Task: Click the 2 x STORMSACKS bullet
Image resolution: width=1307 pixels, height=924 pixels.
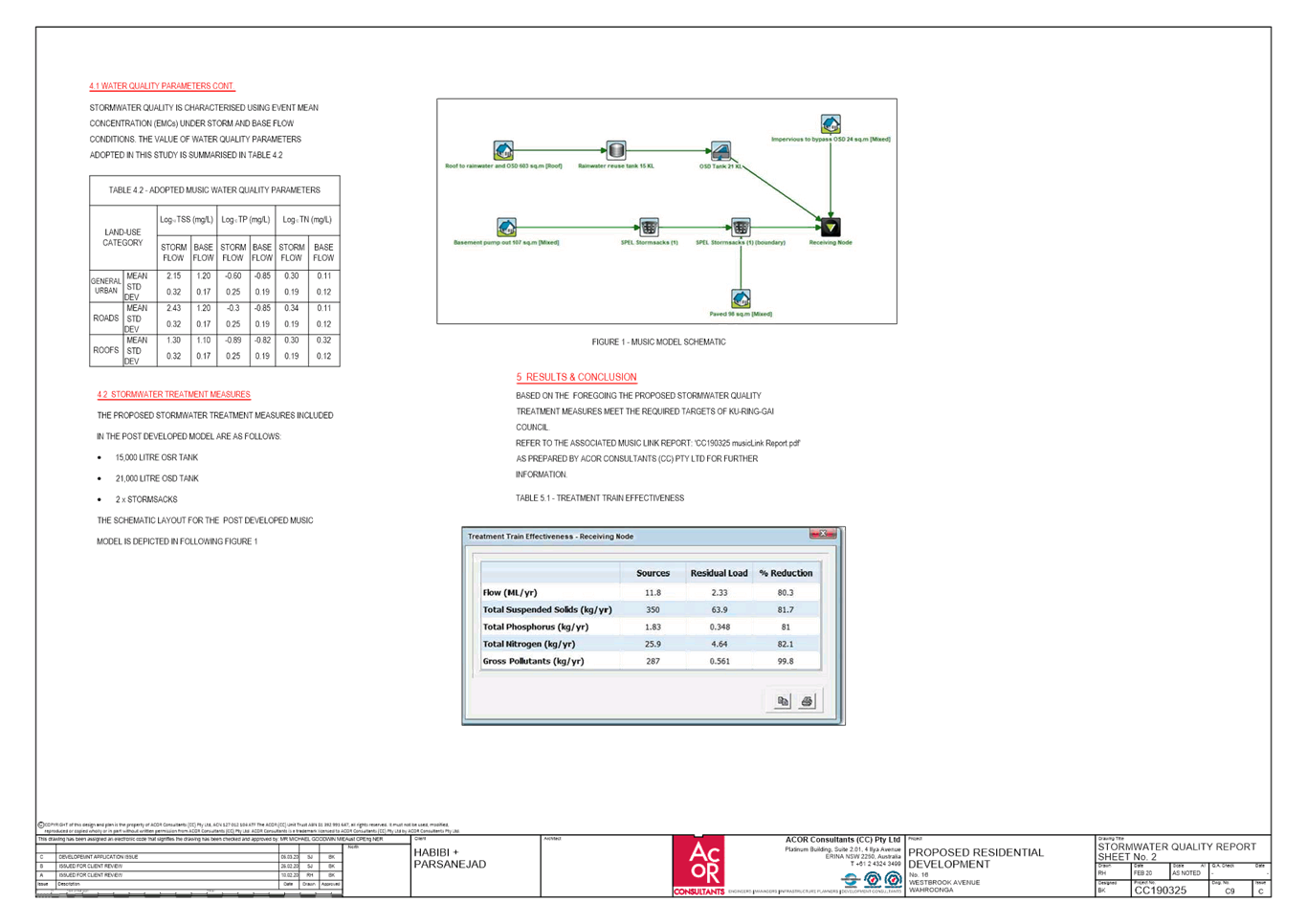Action: tap(146, 499)
